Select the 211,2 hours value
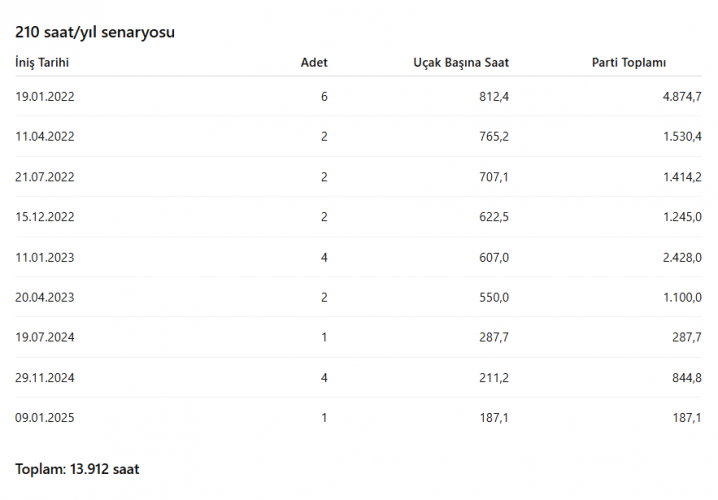Screen dimensions: 718x500 [494, 378]
